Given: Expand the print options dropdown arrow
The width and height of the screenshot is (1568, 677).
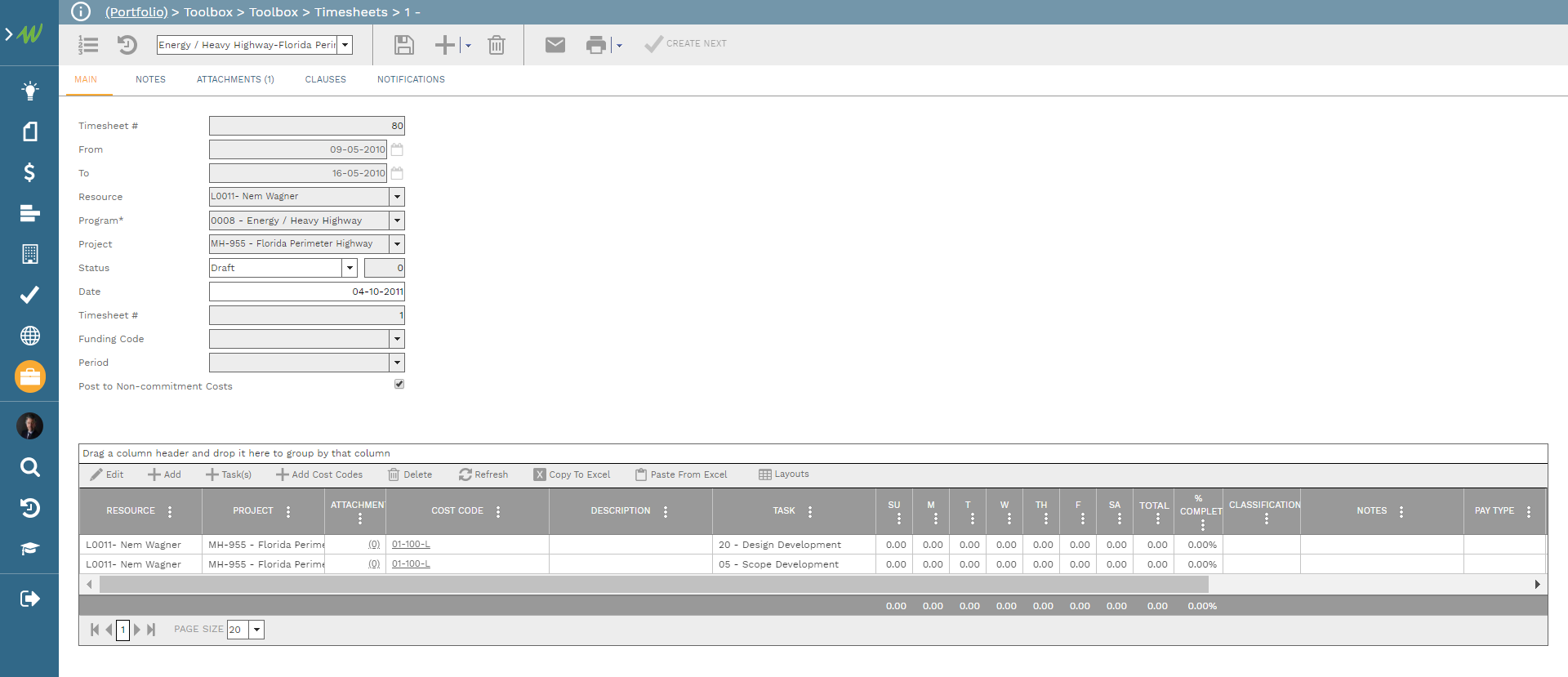Looking at the screenshot, I should pyautogui.click(x=619, y=46).
